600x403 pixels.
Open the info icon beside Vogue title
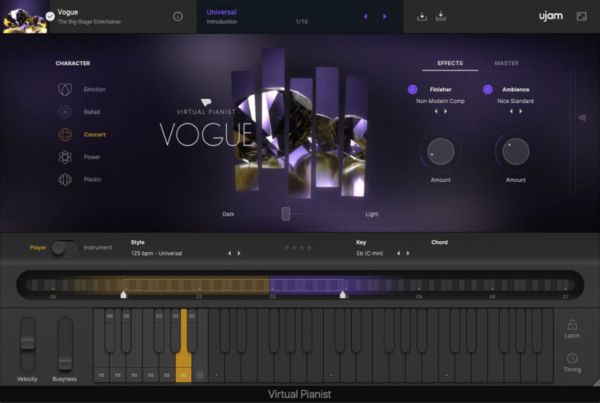point(178,16)
